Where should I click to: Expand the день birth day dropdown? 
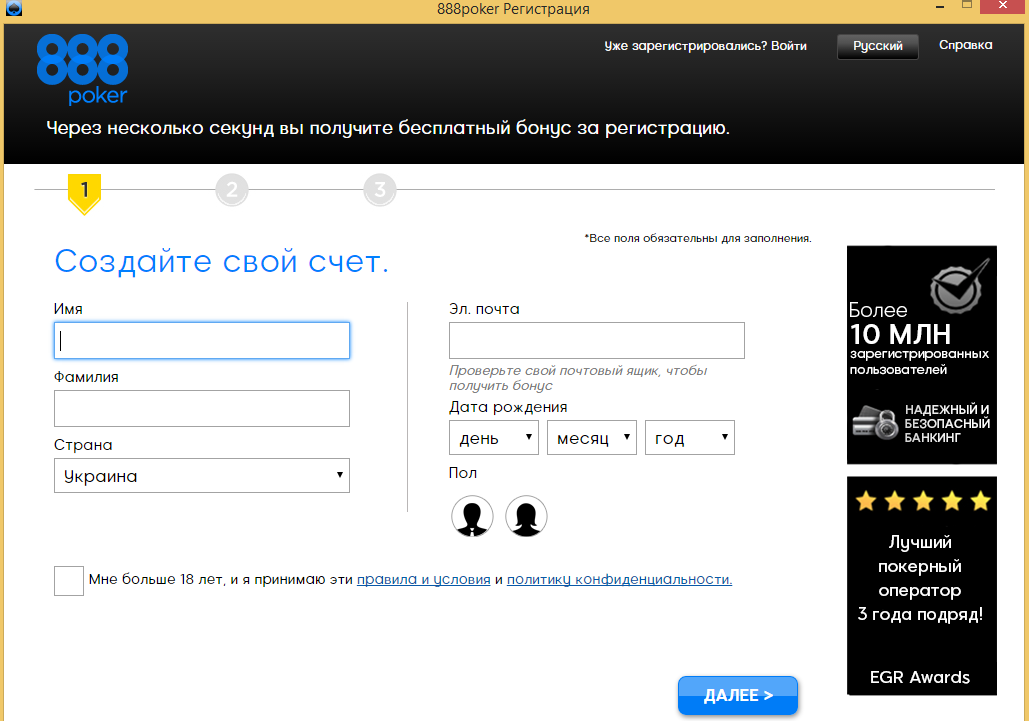click(x=494, y=438)
